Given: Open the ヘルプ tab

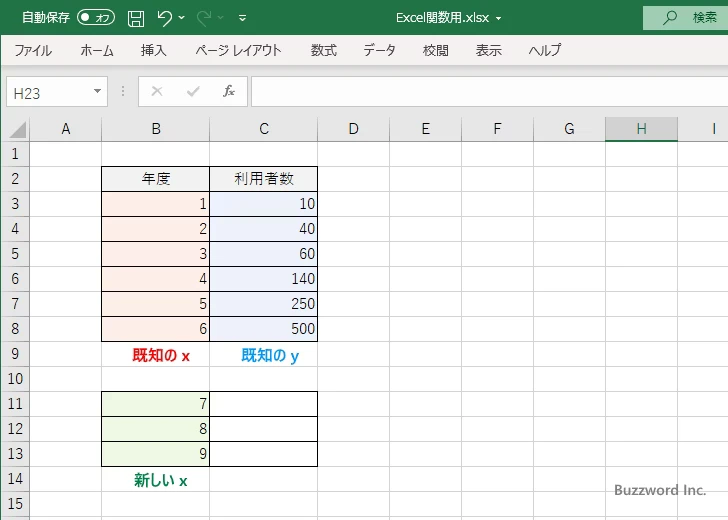Looking at the screenshot, I should pyautogui.click(x=545, y=50).
